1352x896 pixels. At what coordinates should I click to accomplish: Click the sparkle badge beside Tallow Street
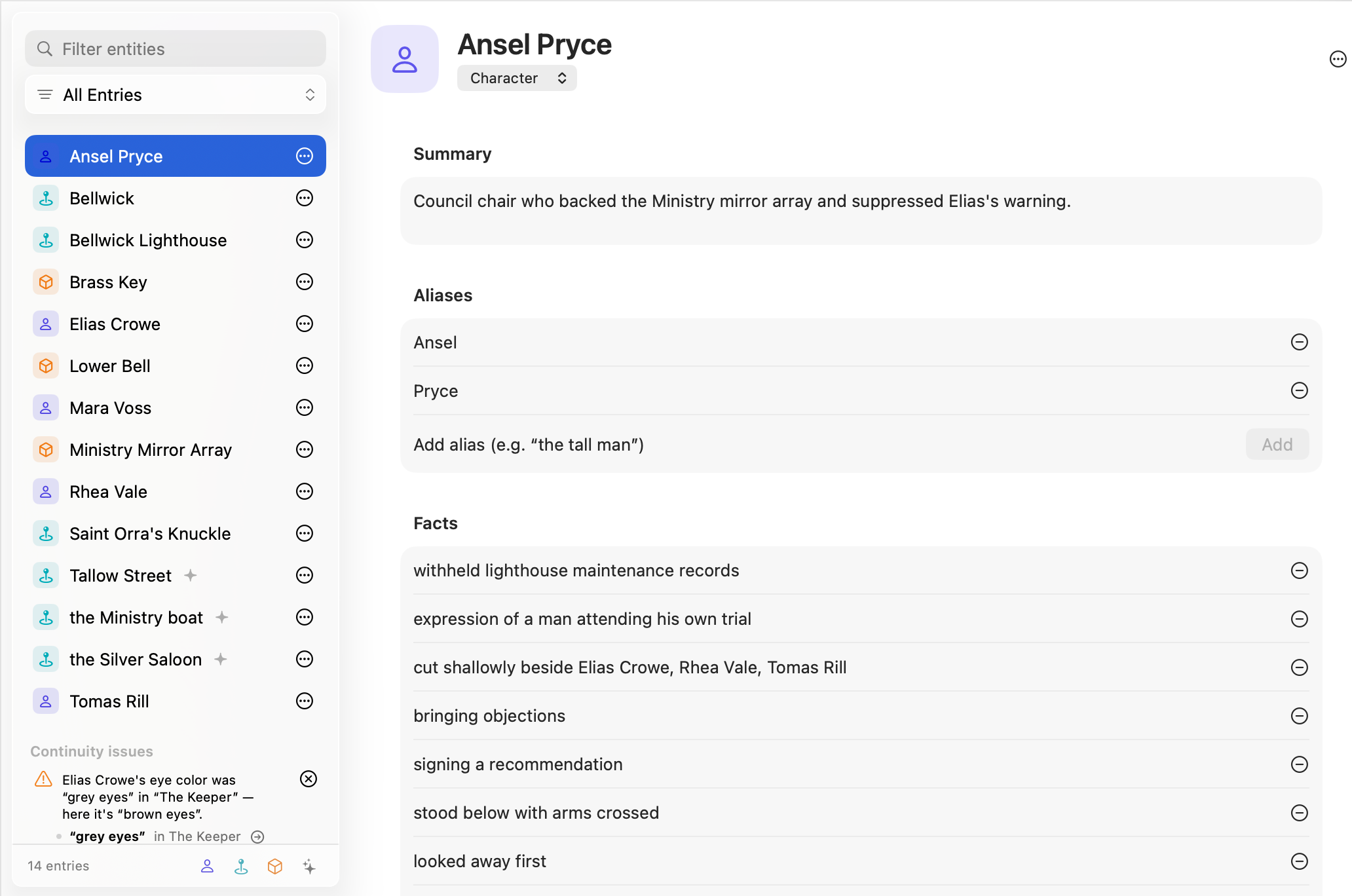pos(191,575)
